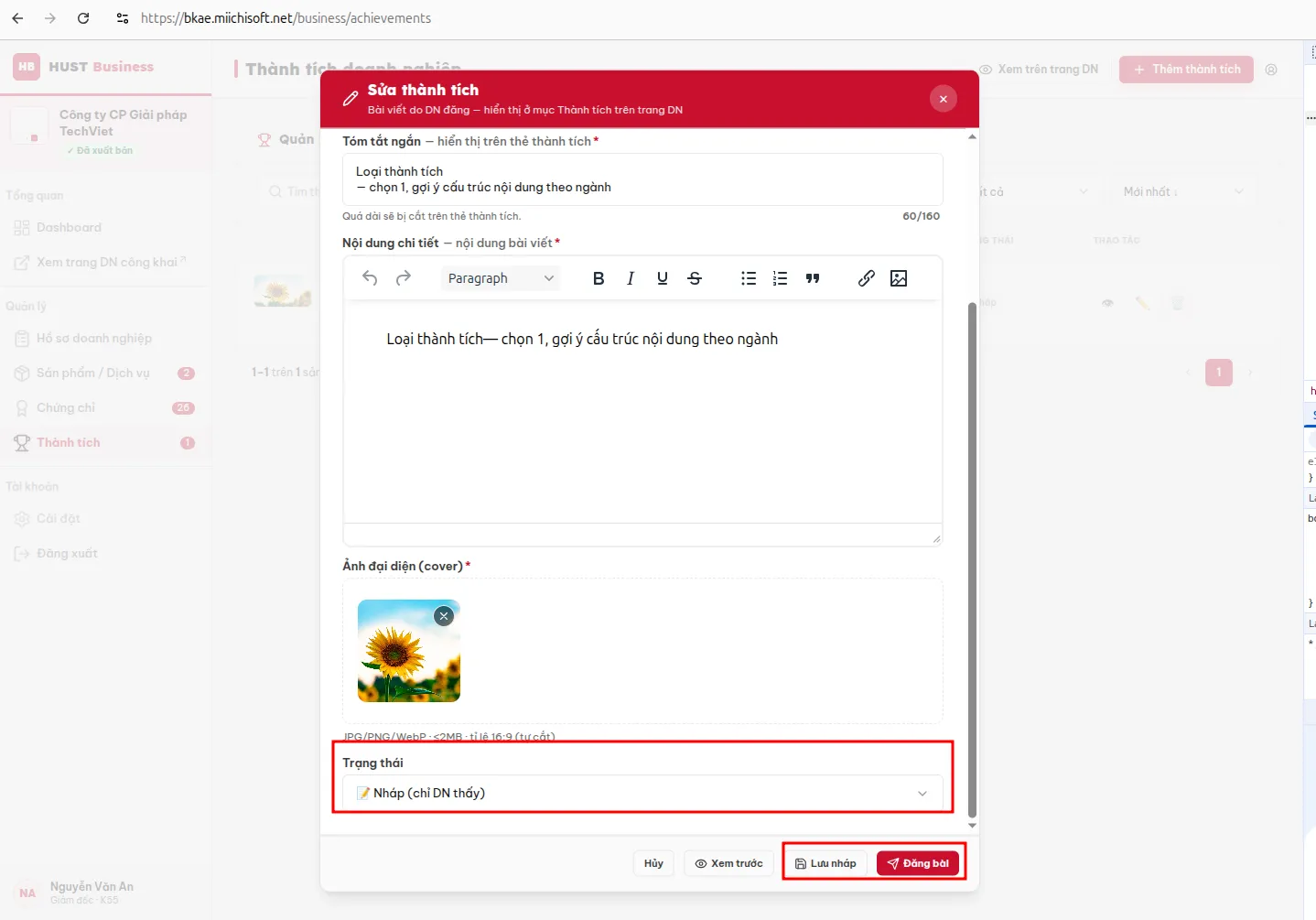Insert an image into the article
The image size is (1316, 920).
click(x=899, y=278)
